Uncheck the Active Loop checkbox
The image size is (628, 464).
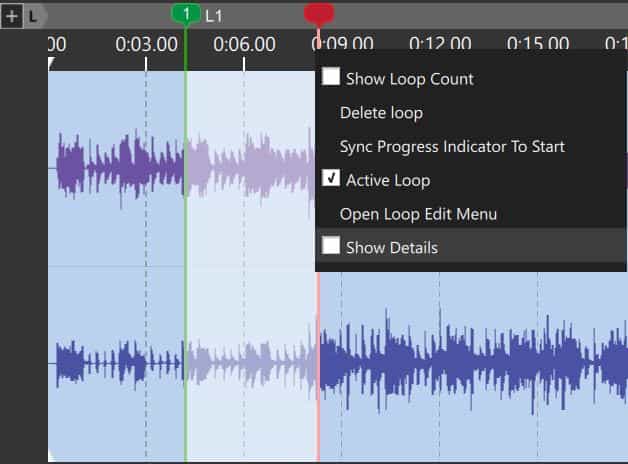click(331, 178)
